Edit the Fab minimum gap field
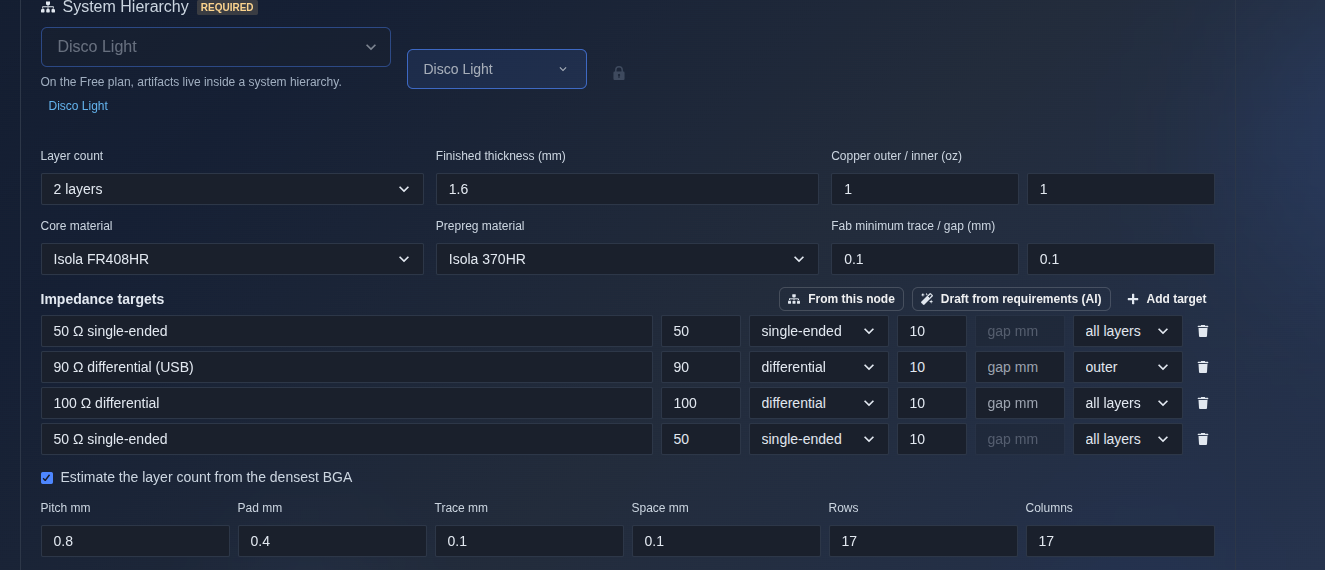The image size is (1325, 570). point(1121,259)
